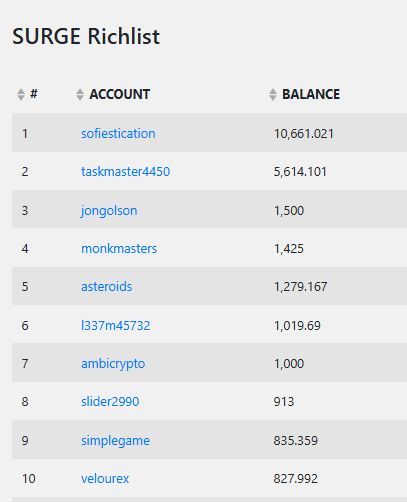Open monkmasters account link
Image resolution: width=407 pixels, height=502 pixels.
click(119, 249)
